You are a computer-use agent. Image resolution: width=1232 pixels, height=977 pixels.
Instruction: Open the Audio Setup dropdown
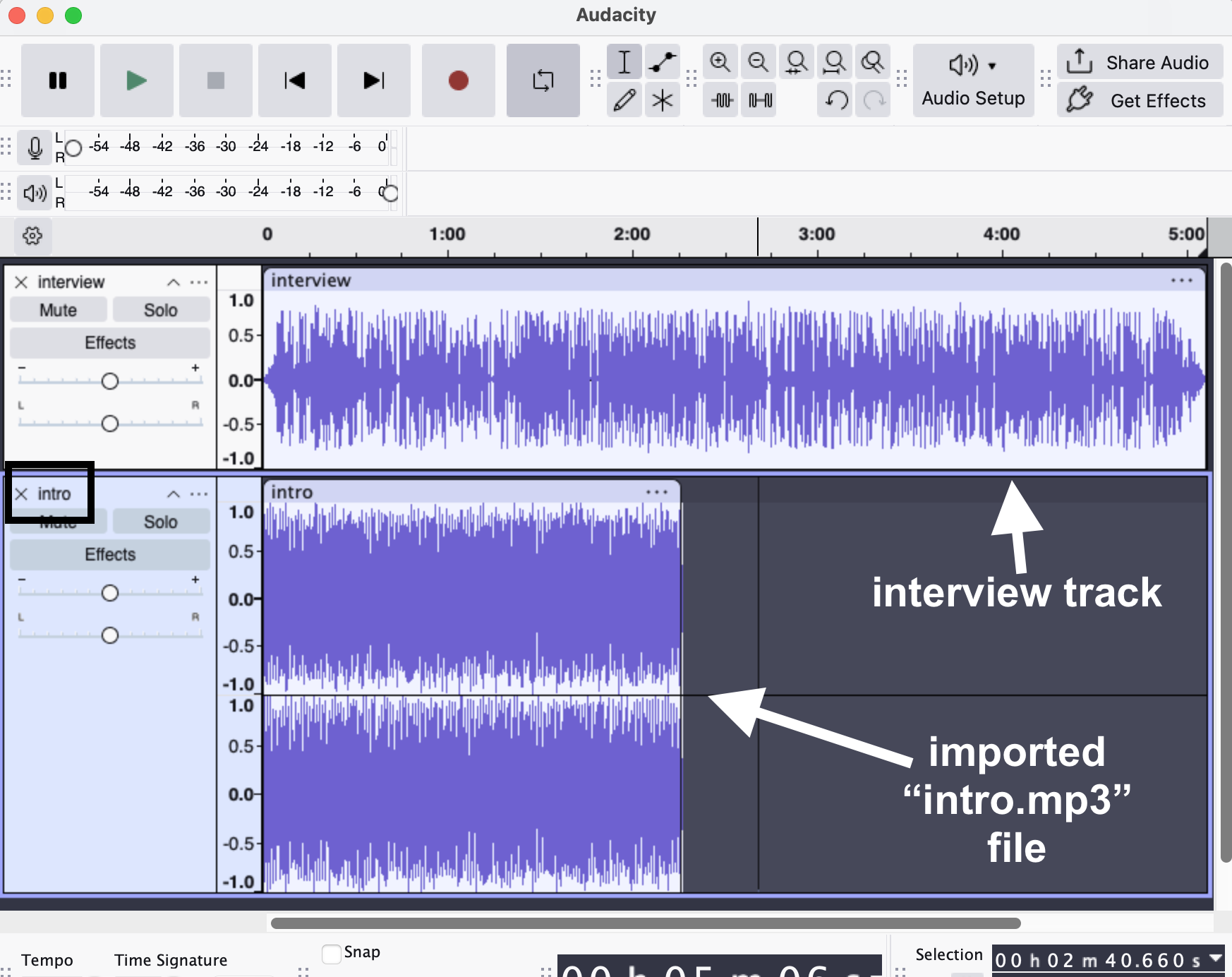(x=974, y=80)
